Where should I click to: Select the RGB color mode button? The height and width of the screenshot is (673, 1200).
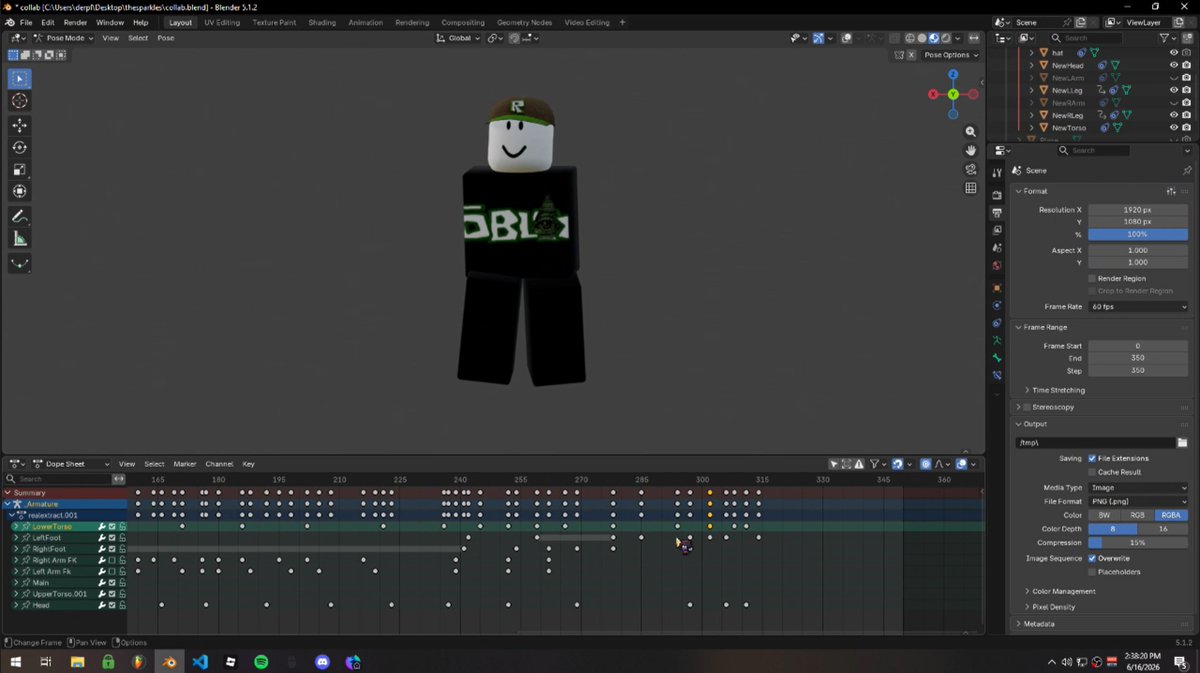[1137, 515]
